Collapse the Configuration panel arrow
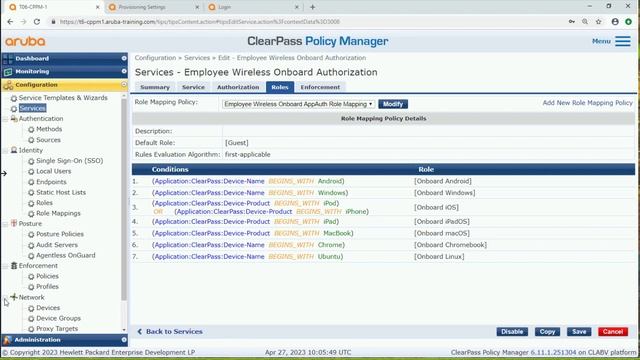The height and width of the screenshot is (360, 640). [124, 84]
